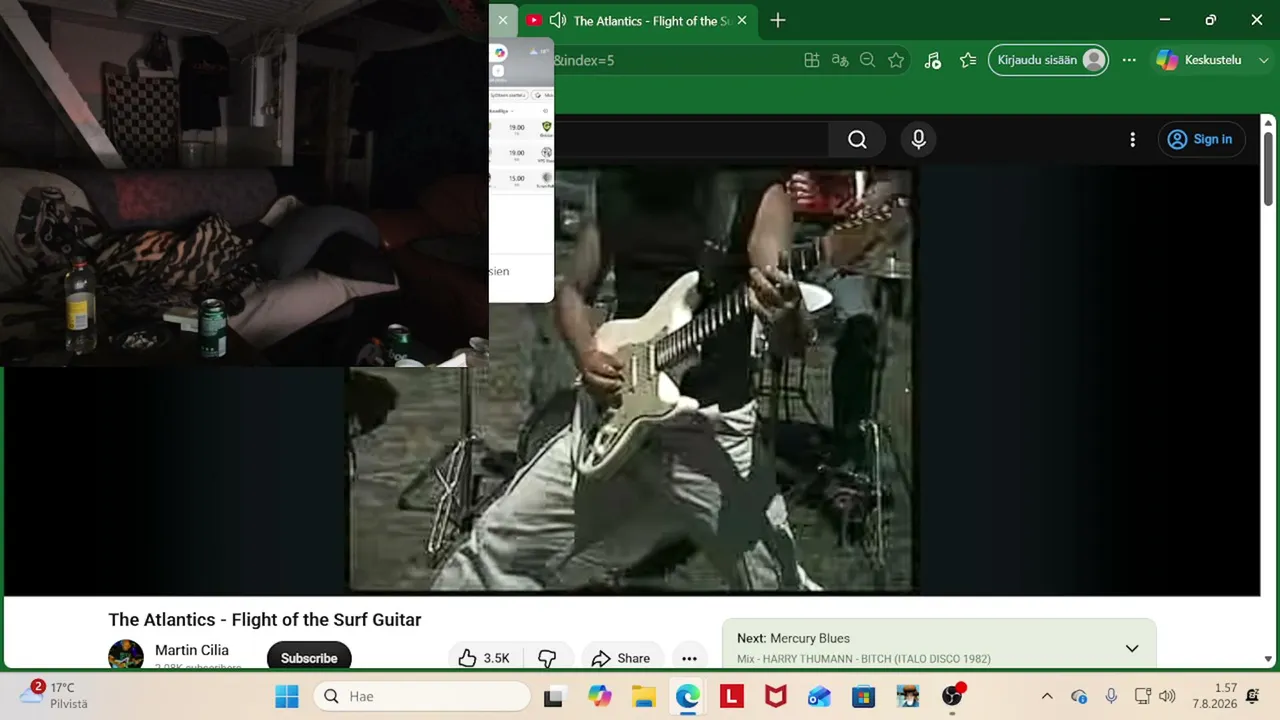Open Outlook from the taskbar
This screenshot has height=720, width=1280.
(819, 696)
